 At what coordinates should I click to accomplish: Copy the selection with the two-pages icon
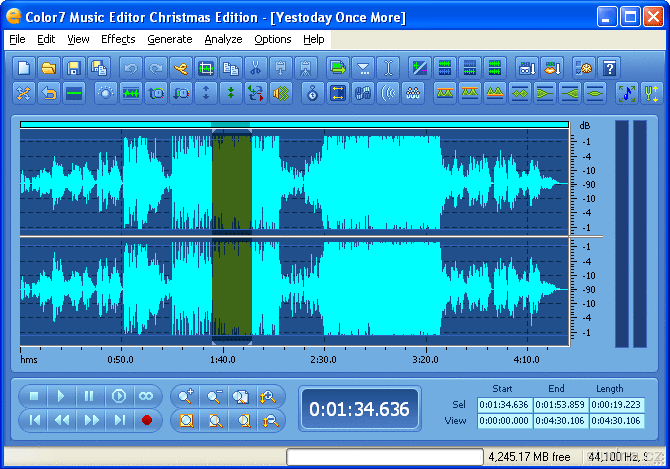[231, 68]
